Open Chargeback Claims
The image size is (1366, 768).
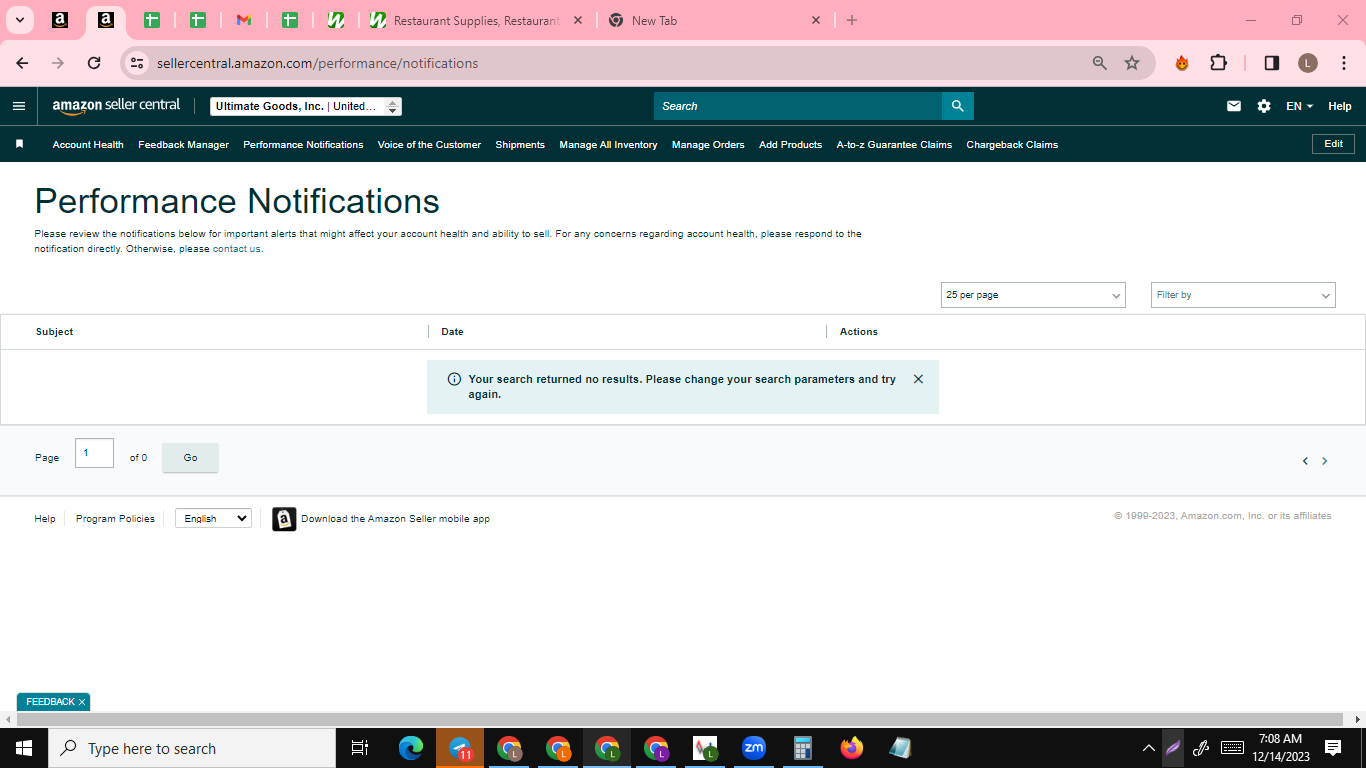point(1012,144)
